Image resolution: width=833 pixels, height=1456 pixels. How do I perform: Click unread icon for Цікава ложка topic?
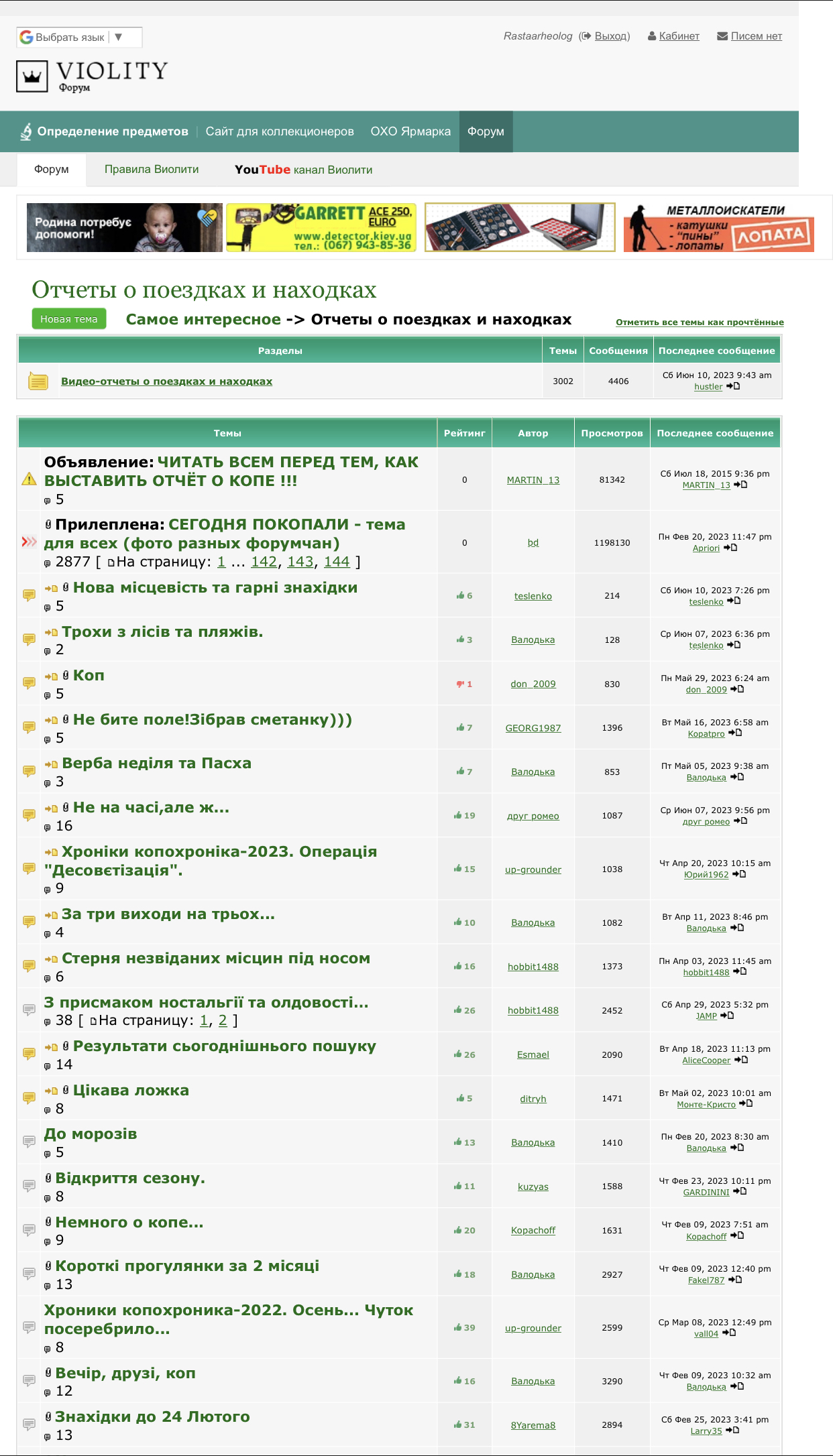29,1098
